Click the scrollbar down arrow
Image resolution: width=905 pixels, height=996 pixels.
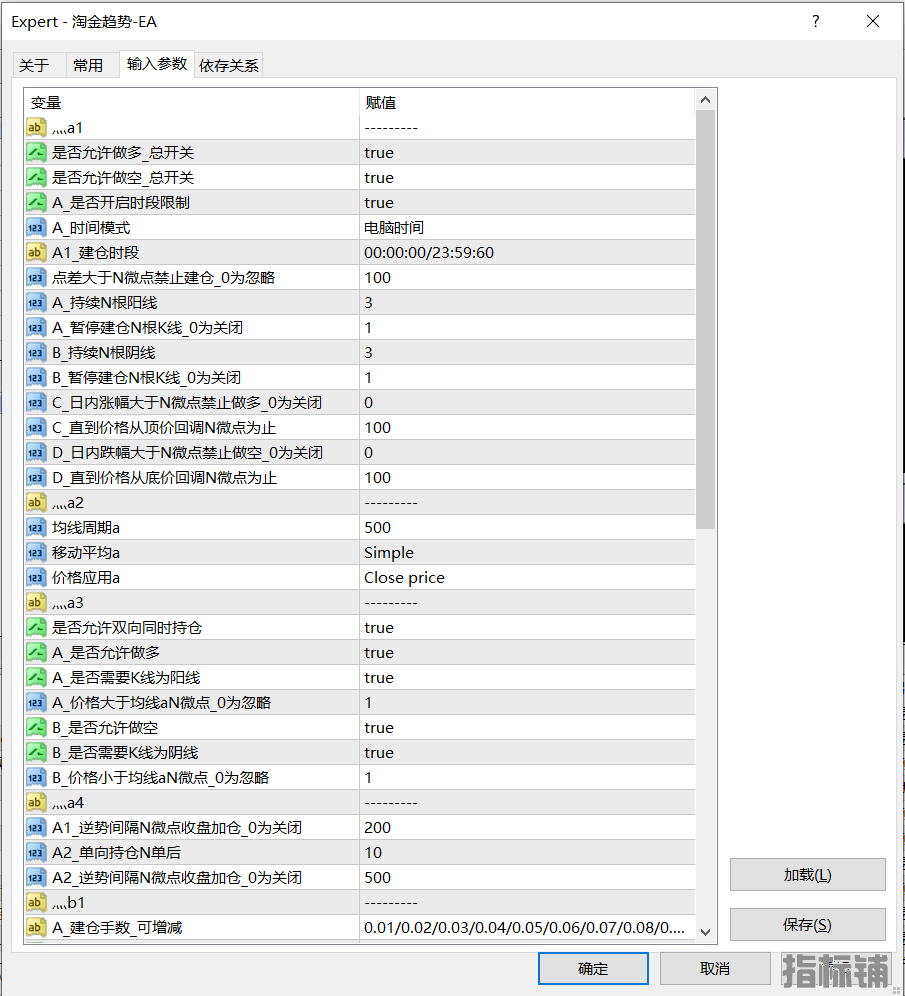click(705, 932)
